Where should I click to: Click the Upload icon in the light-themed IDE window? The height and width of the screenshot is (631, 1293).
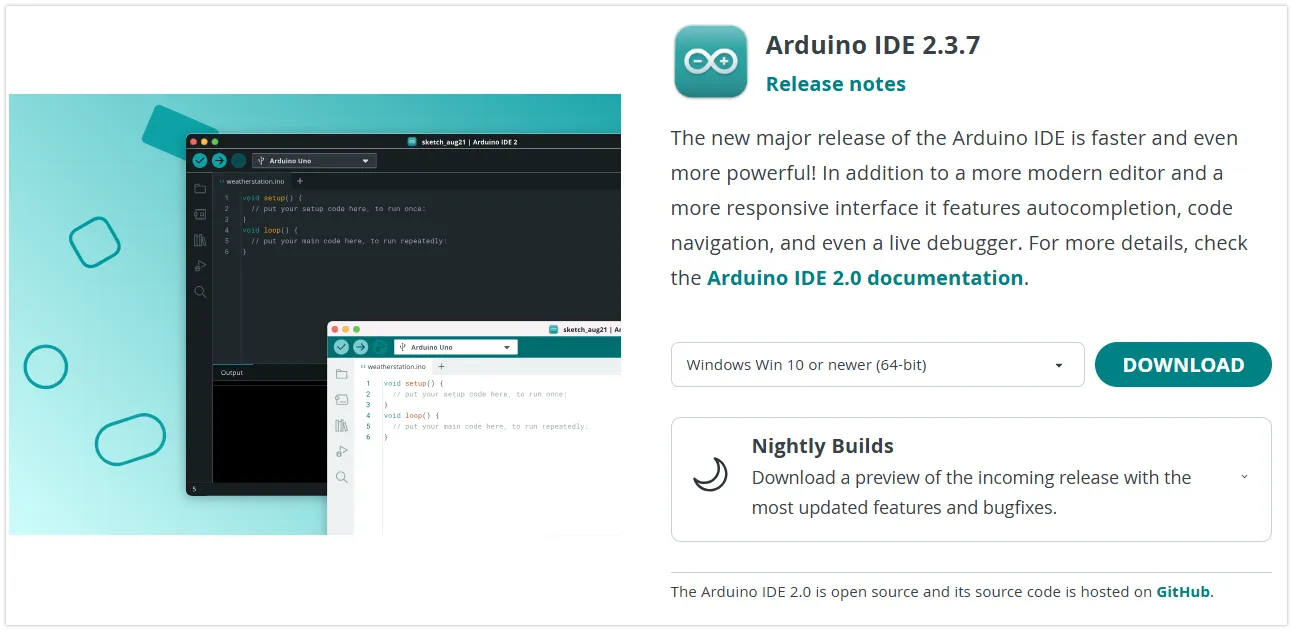pyautogui.click(x=360, y=347)
